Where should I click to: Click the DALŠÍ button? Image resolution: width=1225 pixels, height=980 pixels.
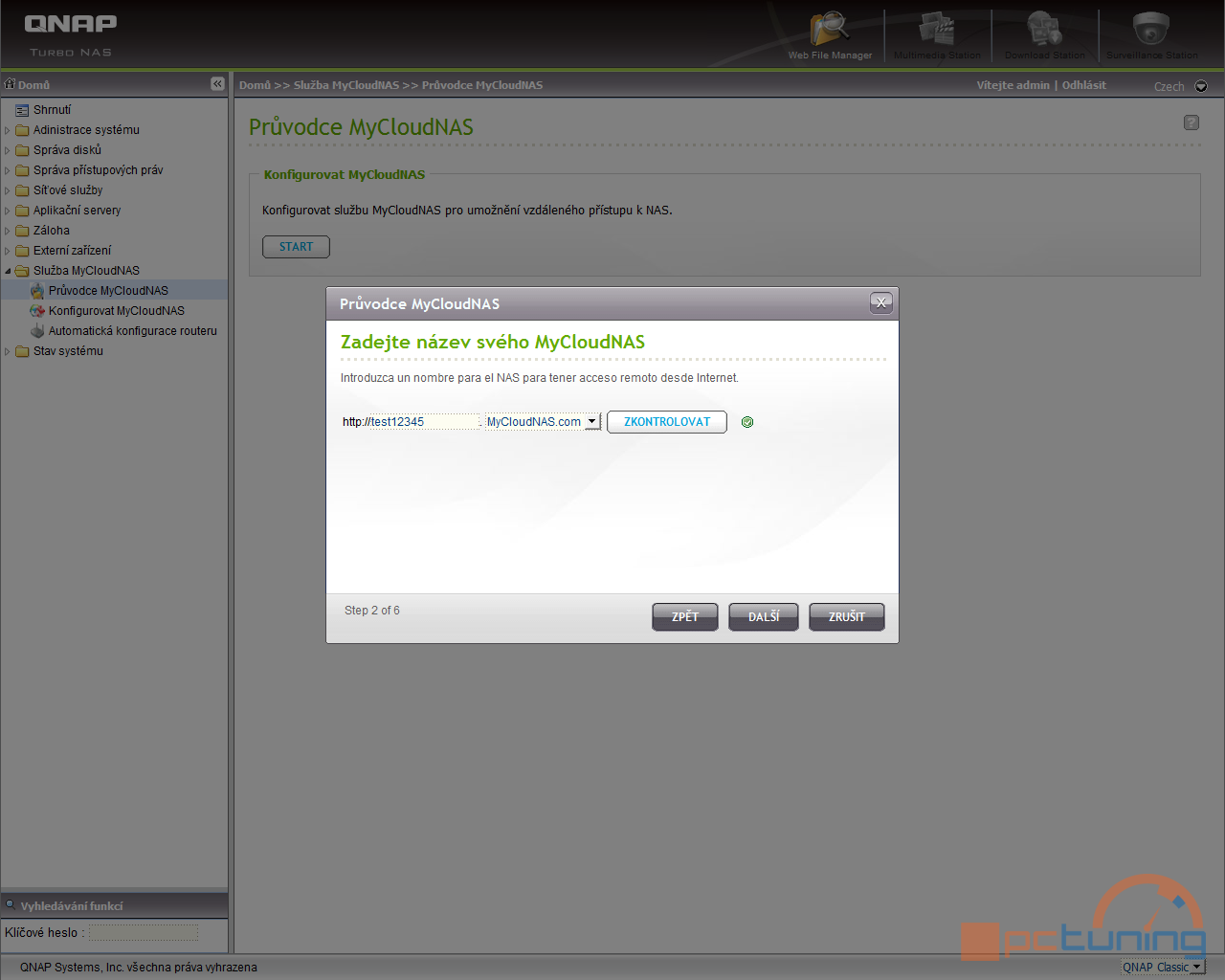click(x=764, y=617)
